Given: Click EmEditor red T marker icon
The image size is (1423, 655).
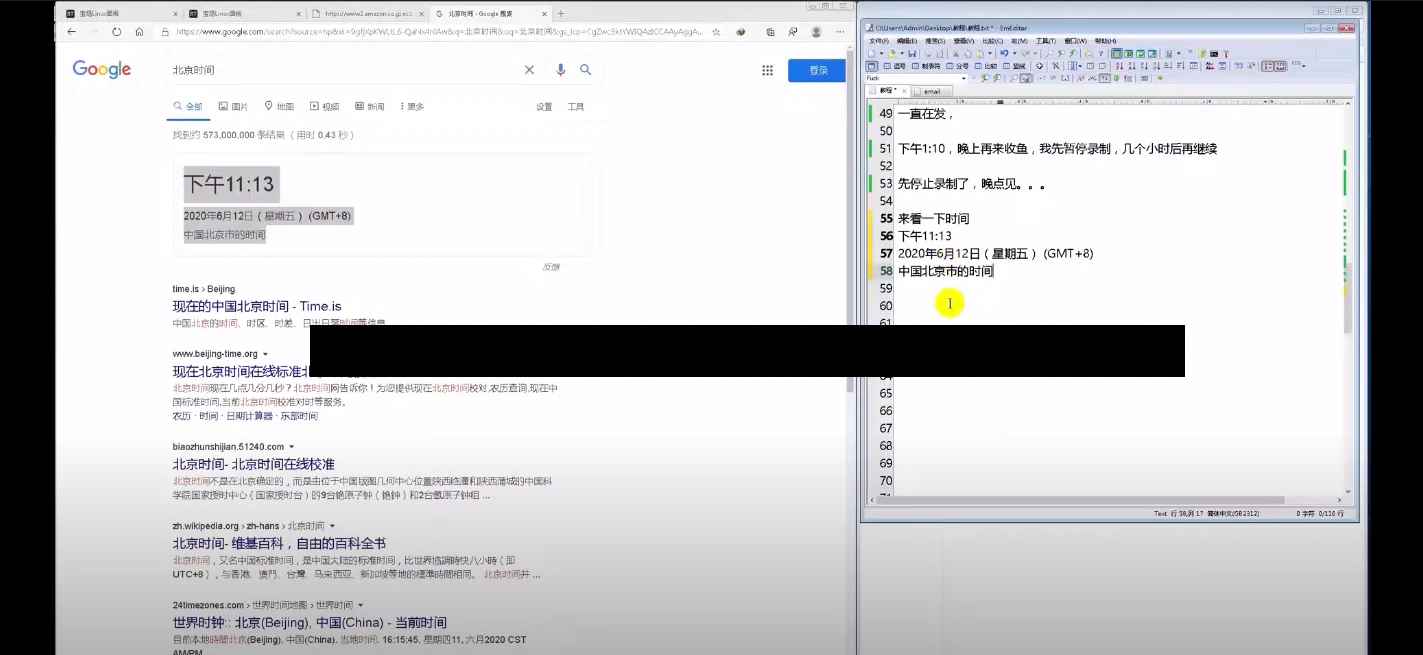Looking at the screenshot, I should 1226,53.
